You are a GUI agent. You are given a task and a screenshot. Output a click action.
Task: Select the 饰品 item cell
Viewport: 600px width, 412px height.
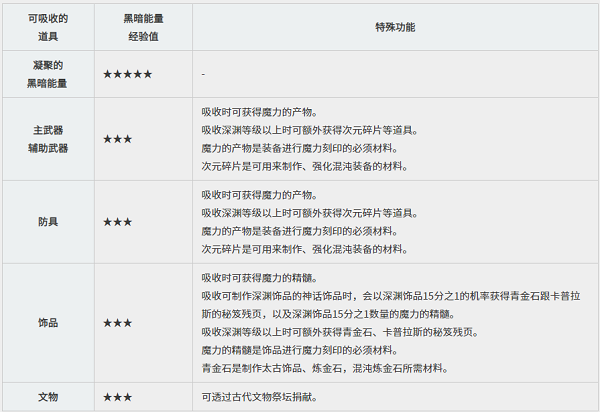tap(48, 323)
